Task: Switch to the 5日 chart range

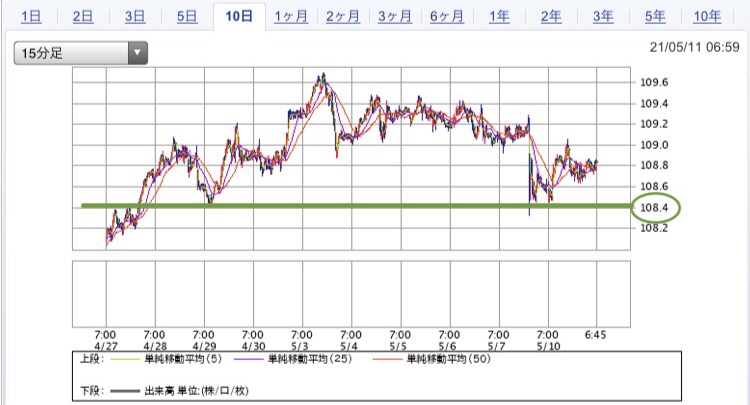Action: [187, 17]
